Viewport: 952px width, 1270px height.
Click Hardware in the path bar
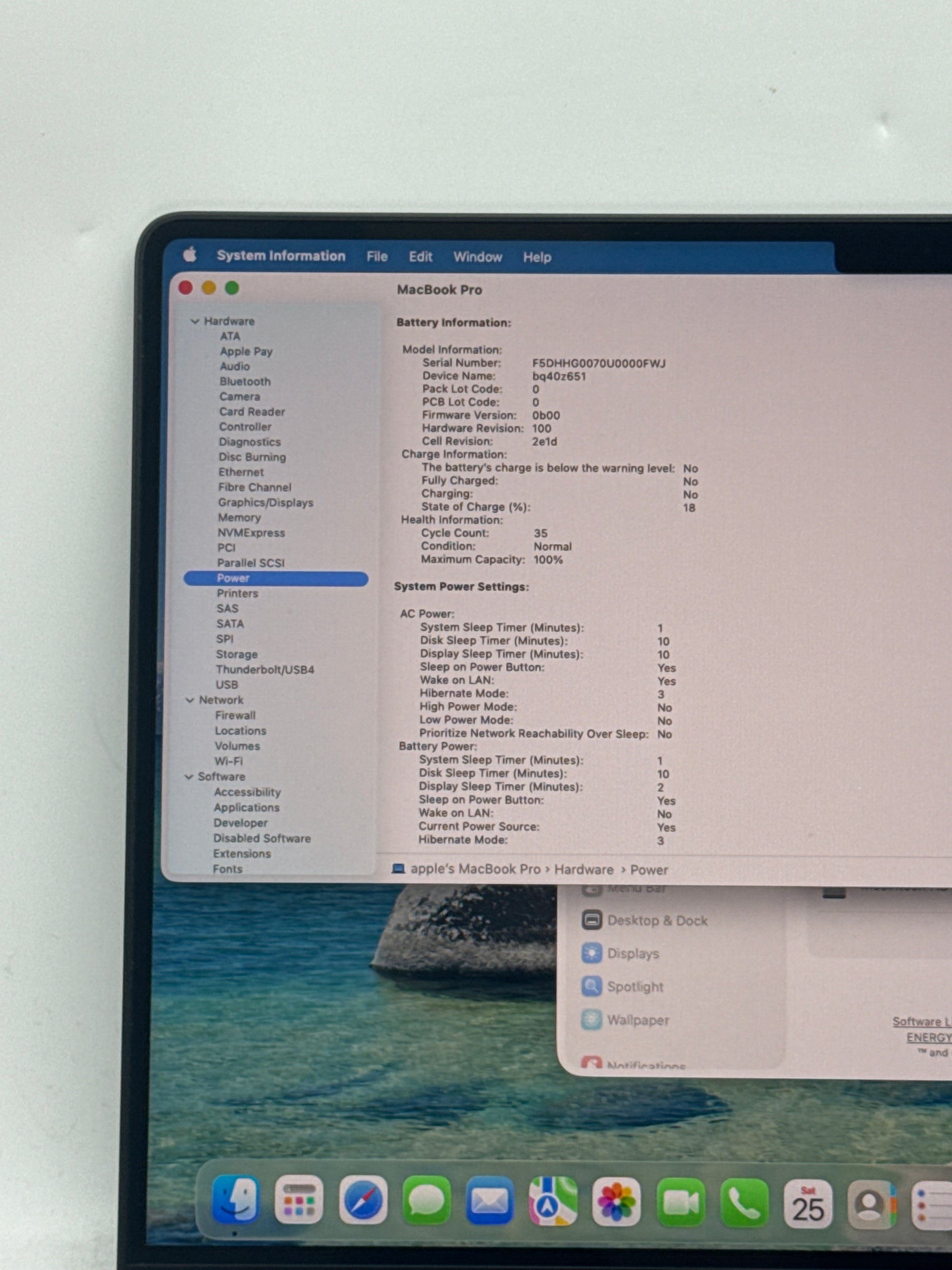[x=584, y=870]
